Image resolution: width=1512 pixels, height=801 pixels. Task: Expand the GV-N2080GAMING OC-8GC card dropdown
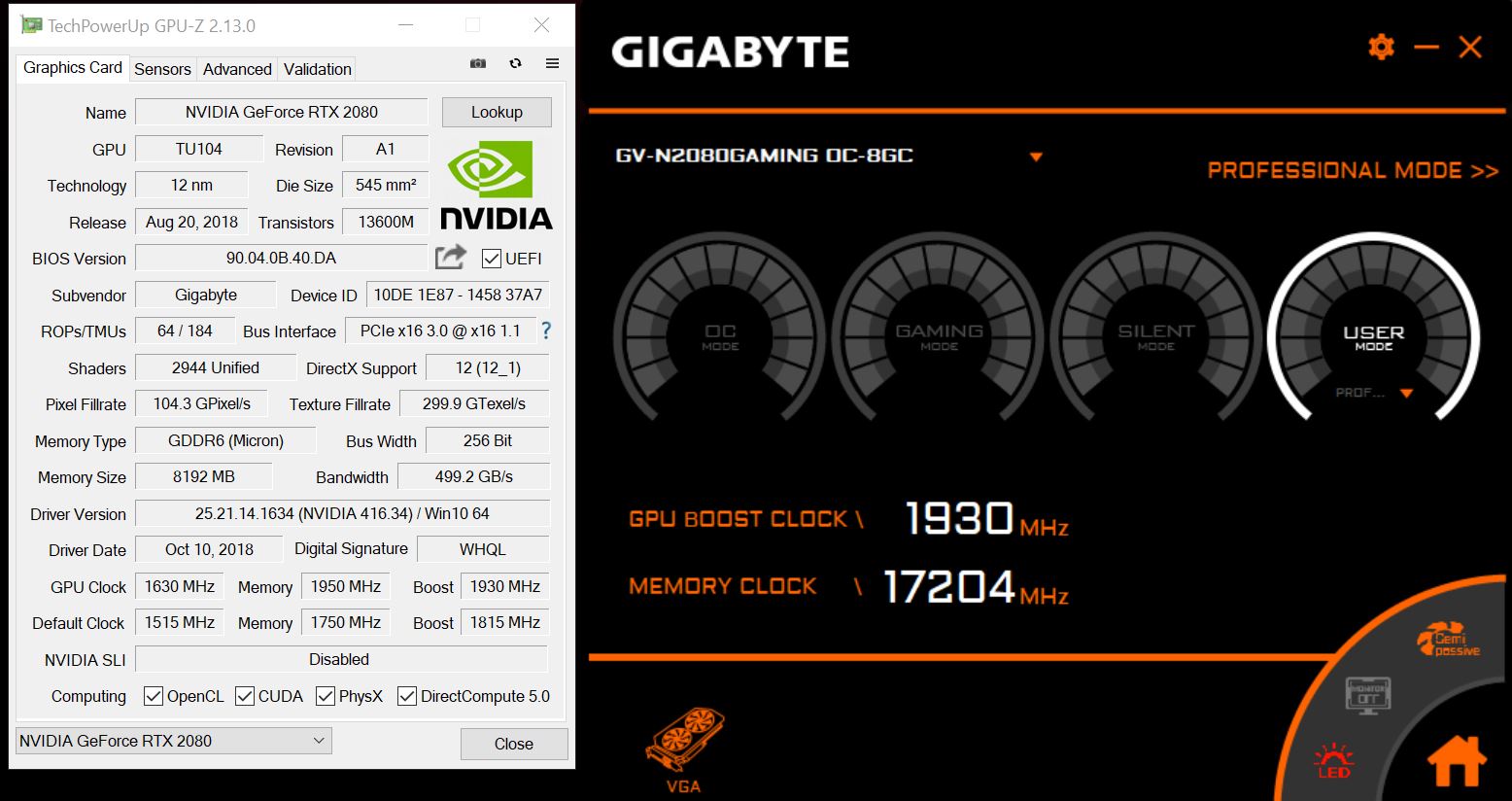pyautogui.click(x=1036, y=157)
